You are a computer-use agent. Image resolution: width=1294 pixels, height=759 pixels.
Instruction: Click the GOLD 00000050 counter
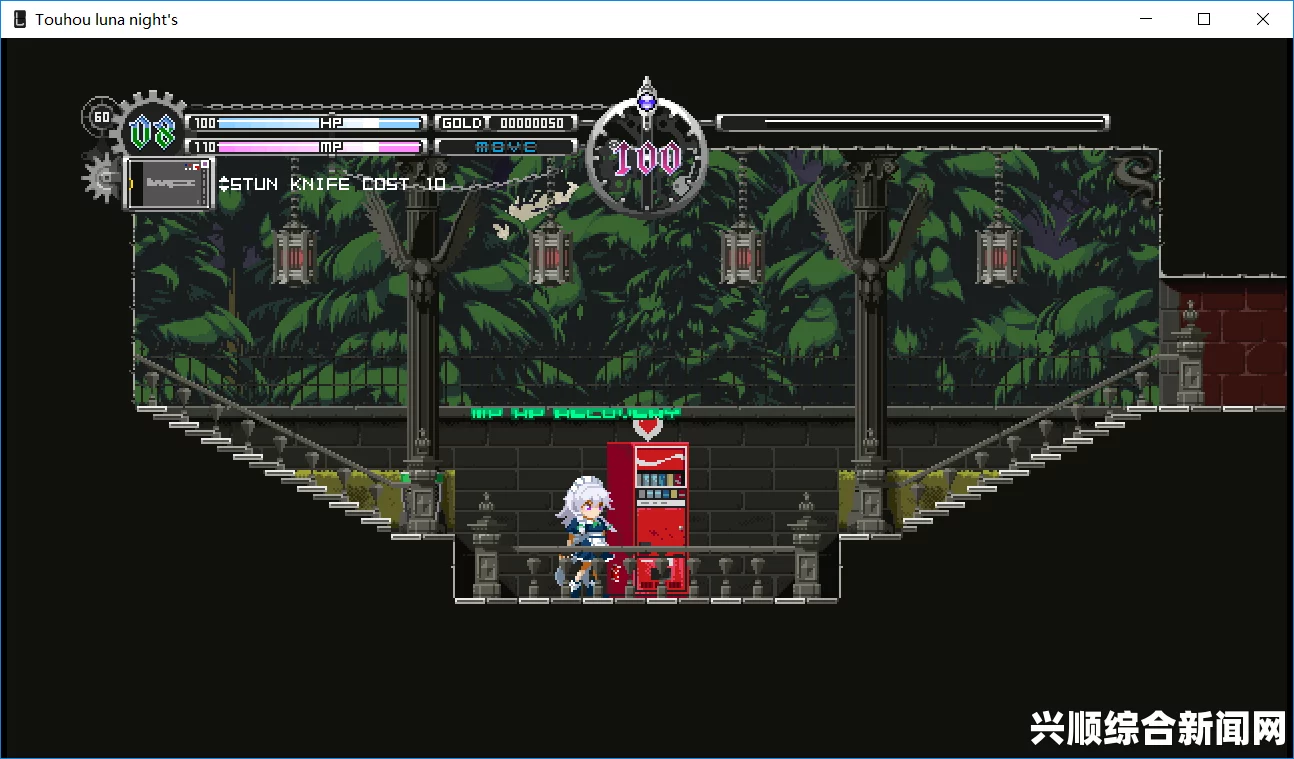click(507, 123)
